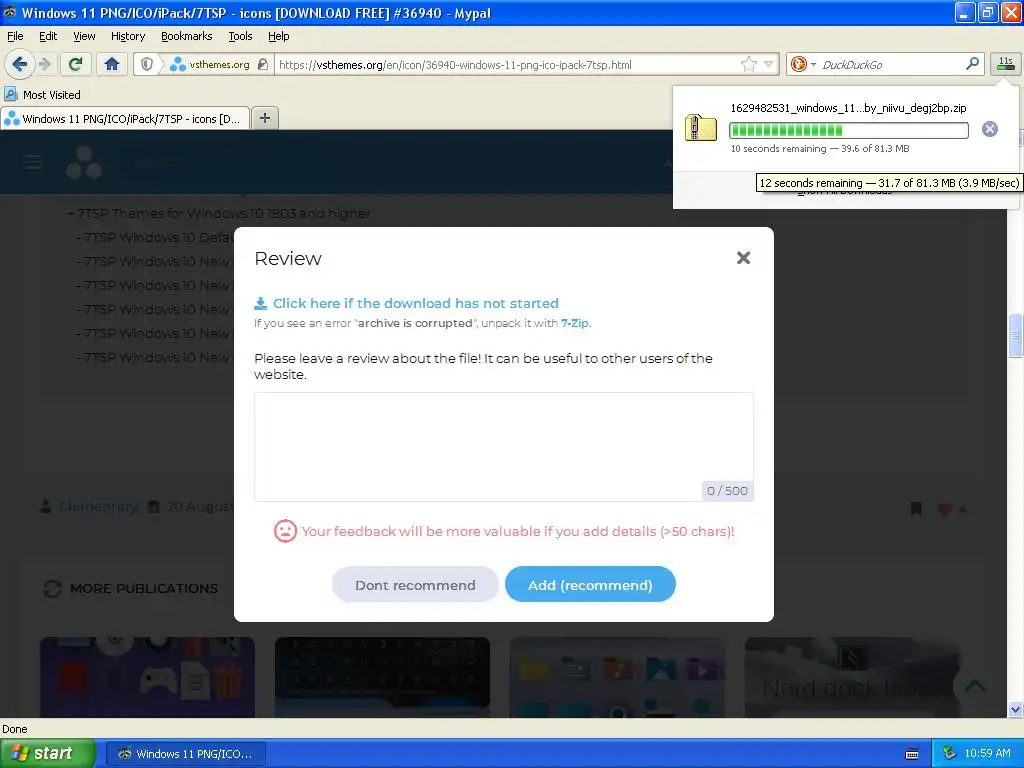Open the site hamburger menu
This screenshot has height=768, width=1024.
coord(33,163)
